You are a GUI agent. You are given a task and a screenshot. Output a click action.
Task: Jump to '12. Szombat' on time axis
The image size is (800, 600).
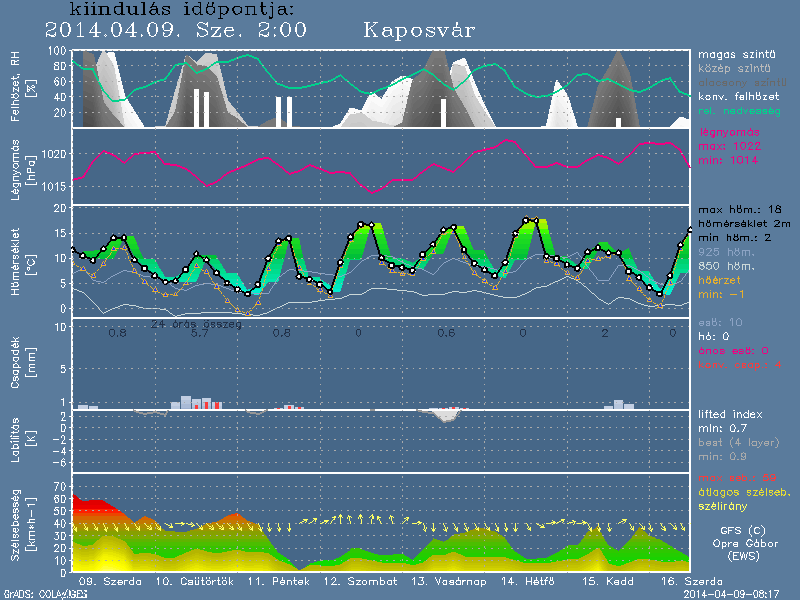click(x=360, y=581)
